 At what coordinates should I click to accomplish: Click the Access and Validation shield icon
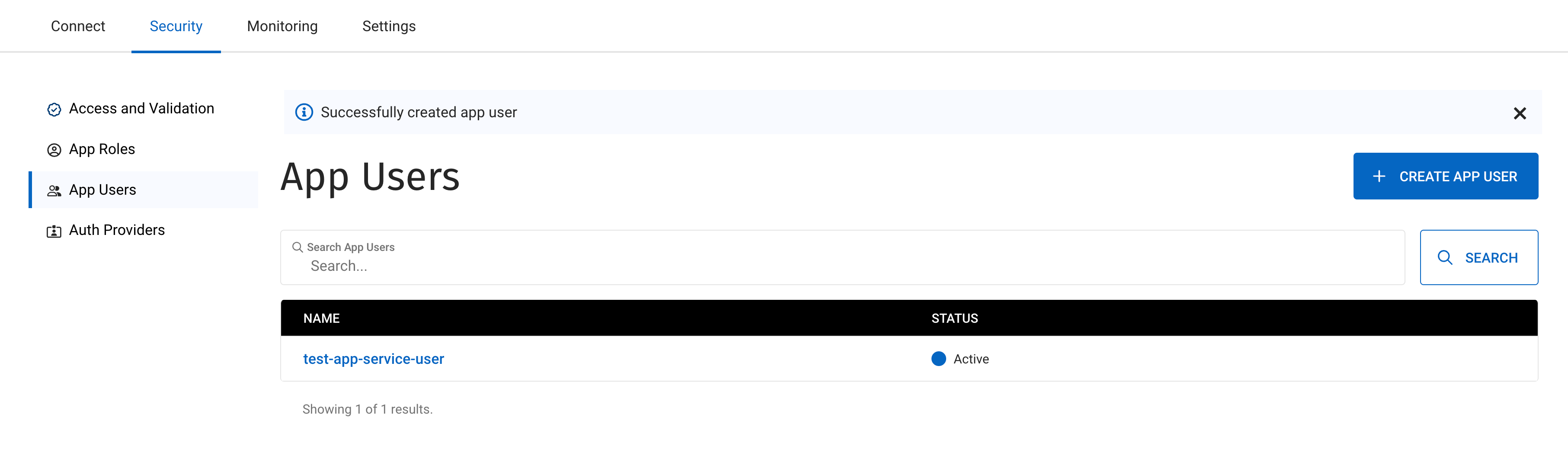click(54, 109)
